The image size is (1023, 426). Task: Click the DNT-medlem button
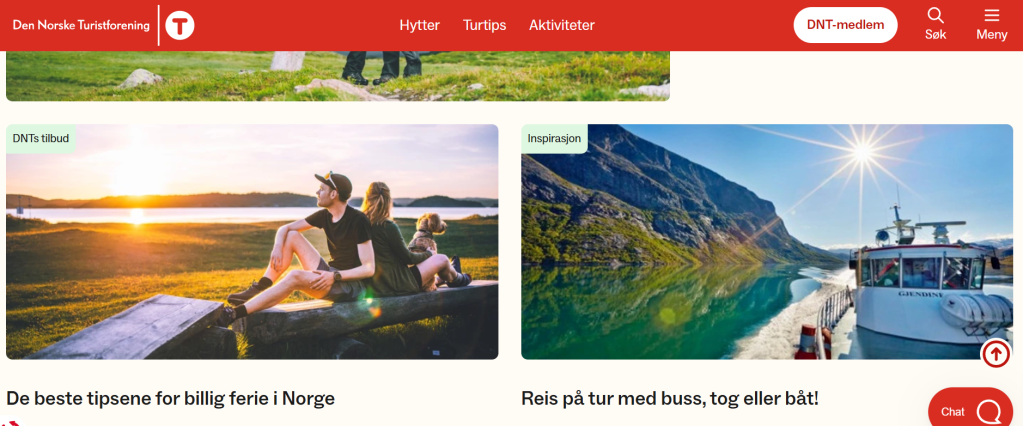coord(846,25)
